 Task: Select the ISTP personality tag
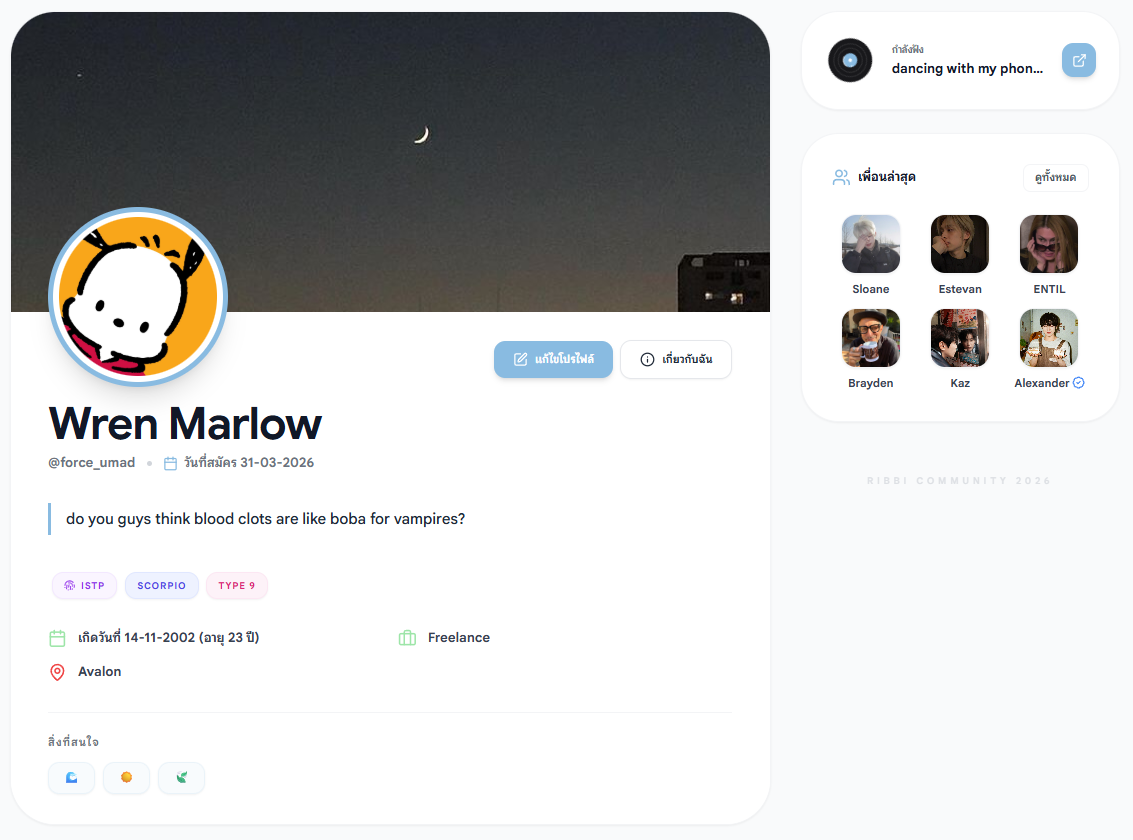tap(84, 586)
